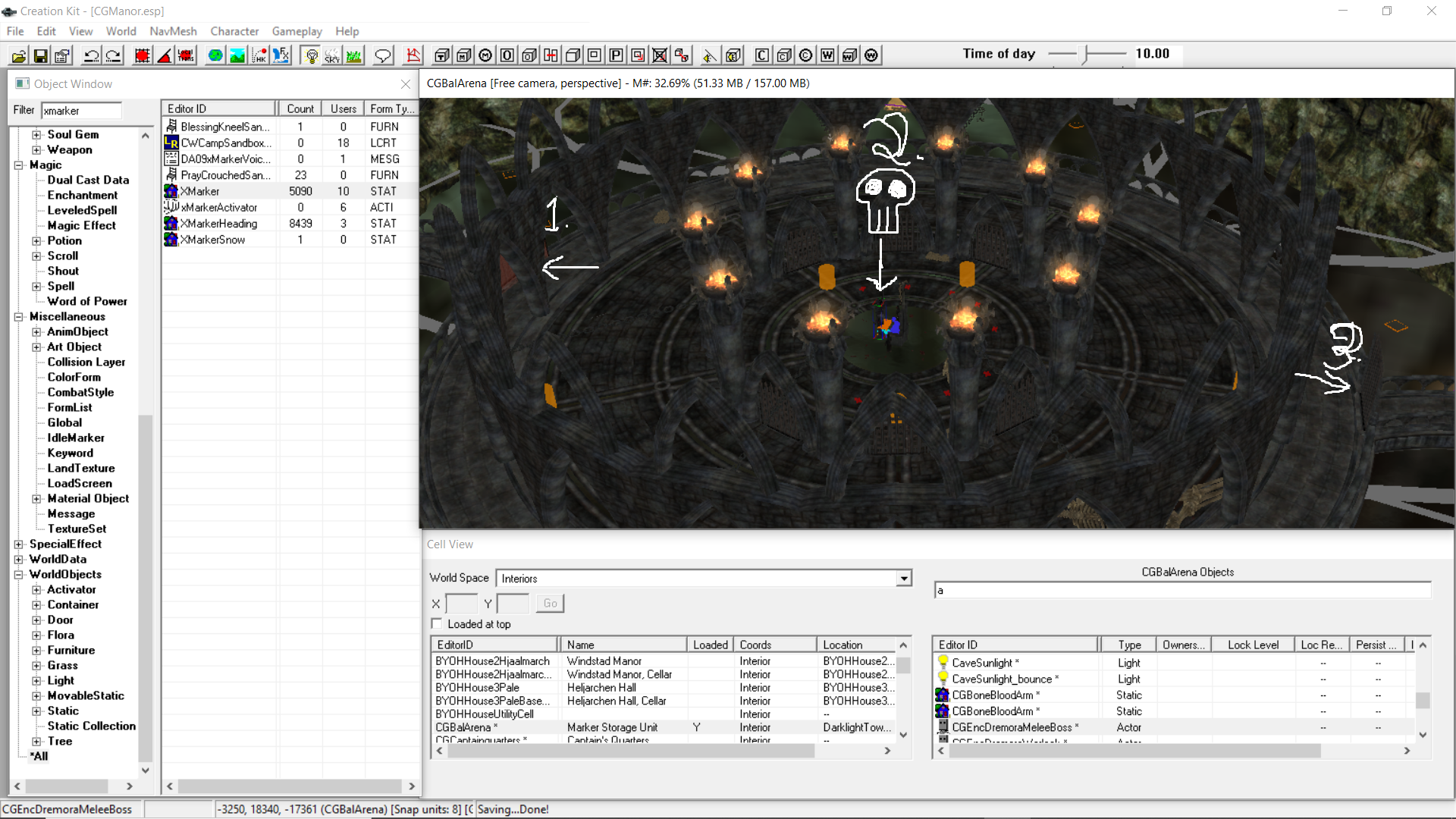Click the circle icon marked M
The height and width of the screenshot is (819, 1456).
pos(486,55)
